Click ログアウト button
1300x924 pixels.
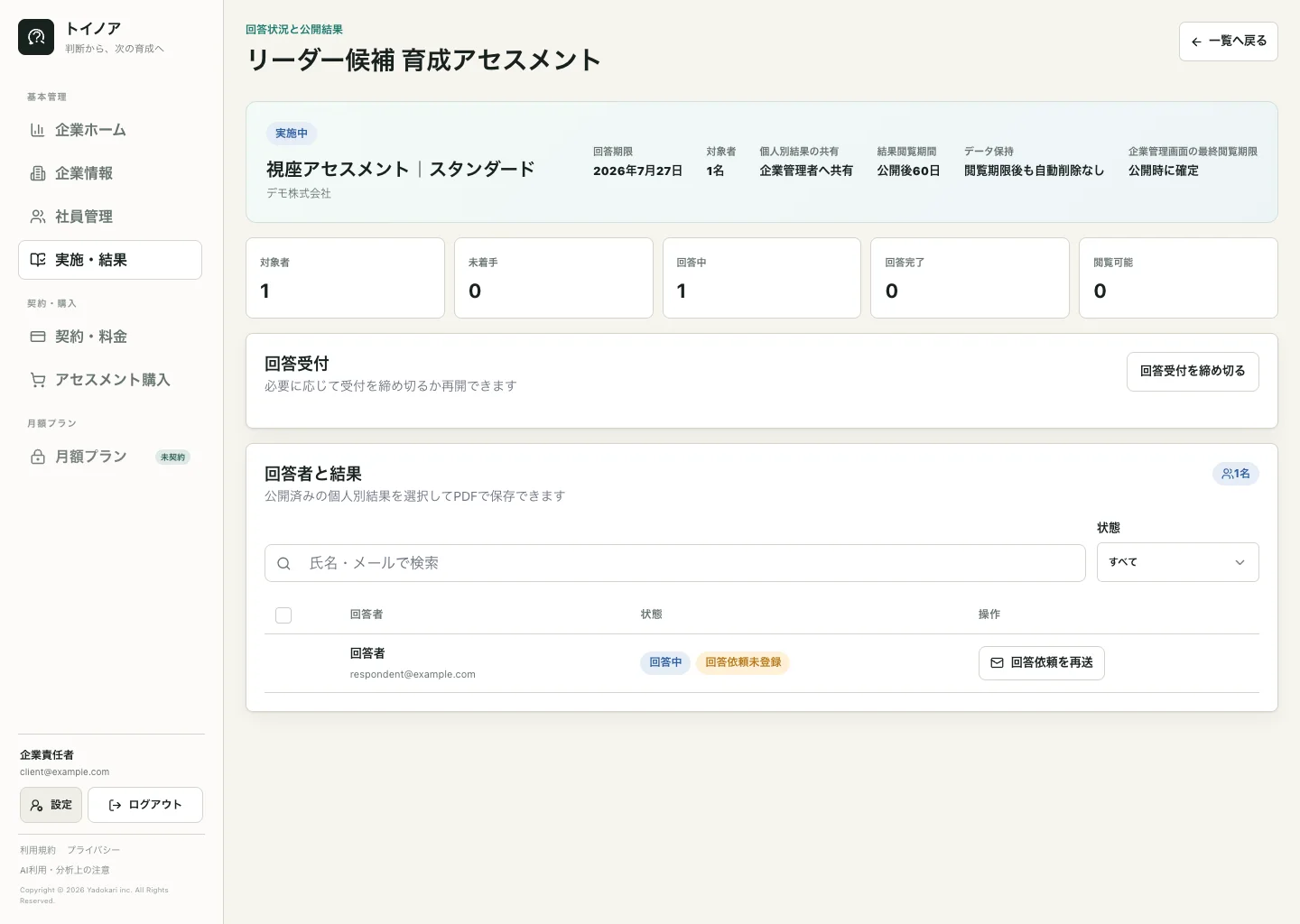tap(144, 805)
